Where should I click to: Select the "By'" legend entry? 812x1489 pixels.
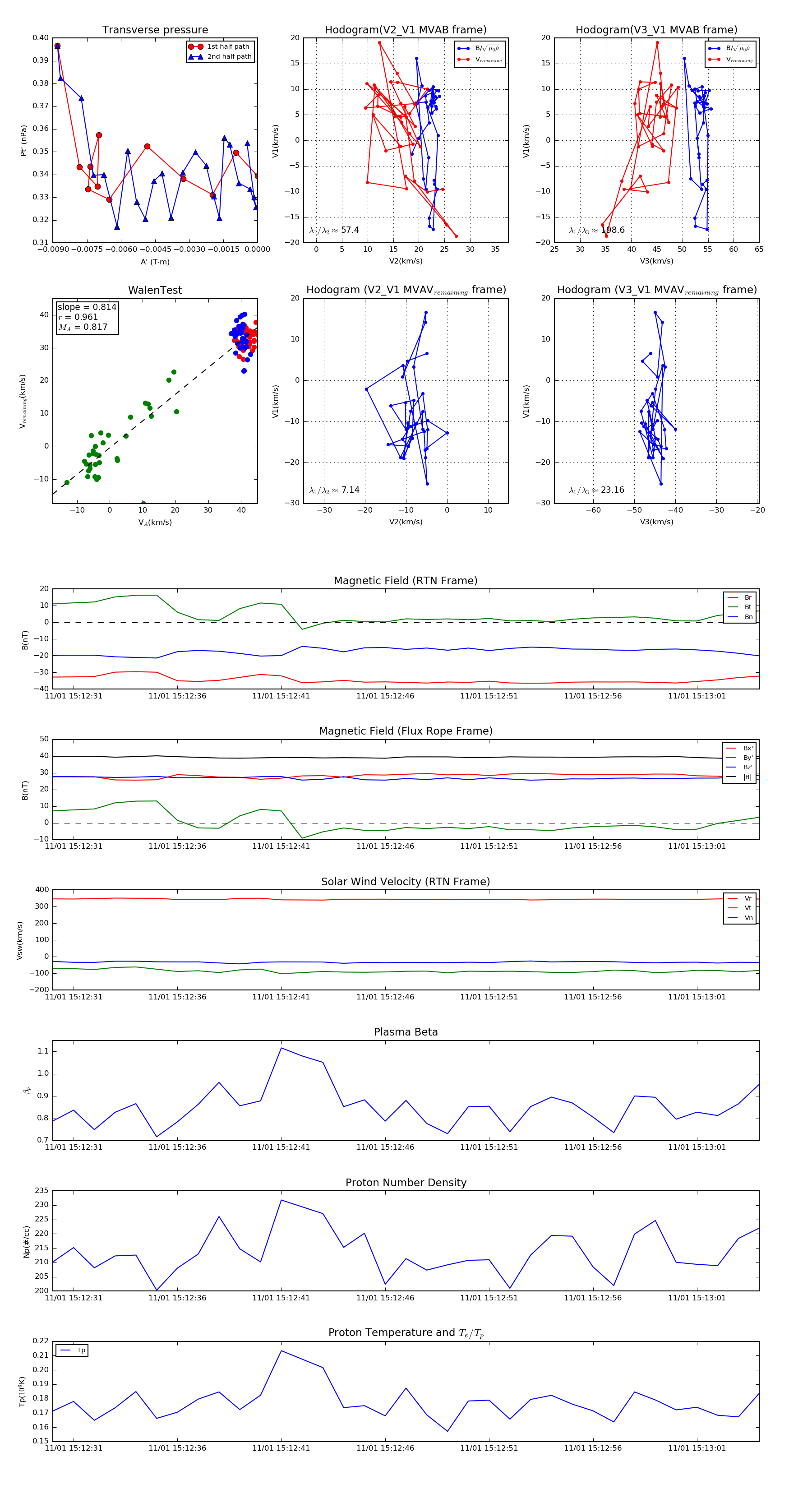pos(740,758)
